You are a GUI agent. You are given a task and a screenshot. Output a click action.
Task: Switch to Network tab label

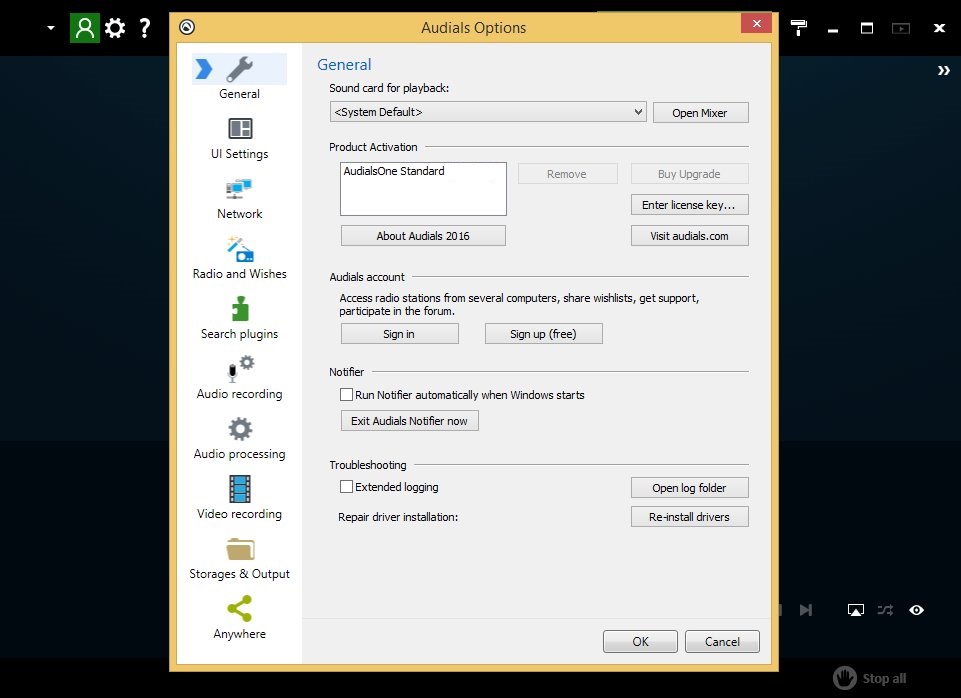point(240,214)
